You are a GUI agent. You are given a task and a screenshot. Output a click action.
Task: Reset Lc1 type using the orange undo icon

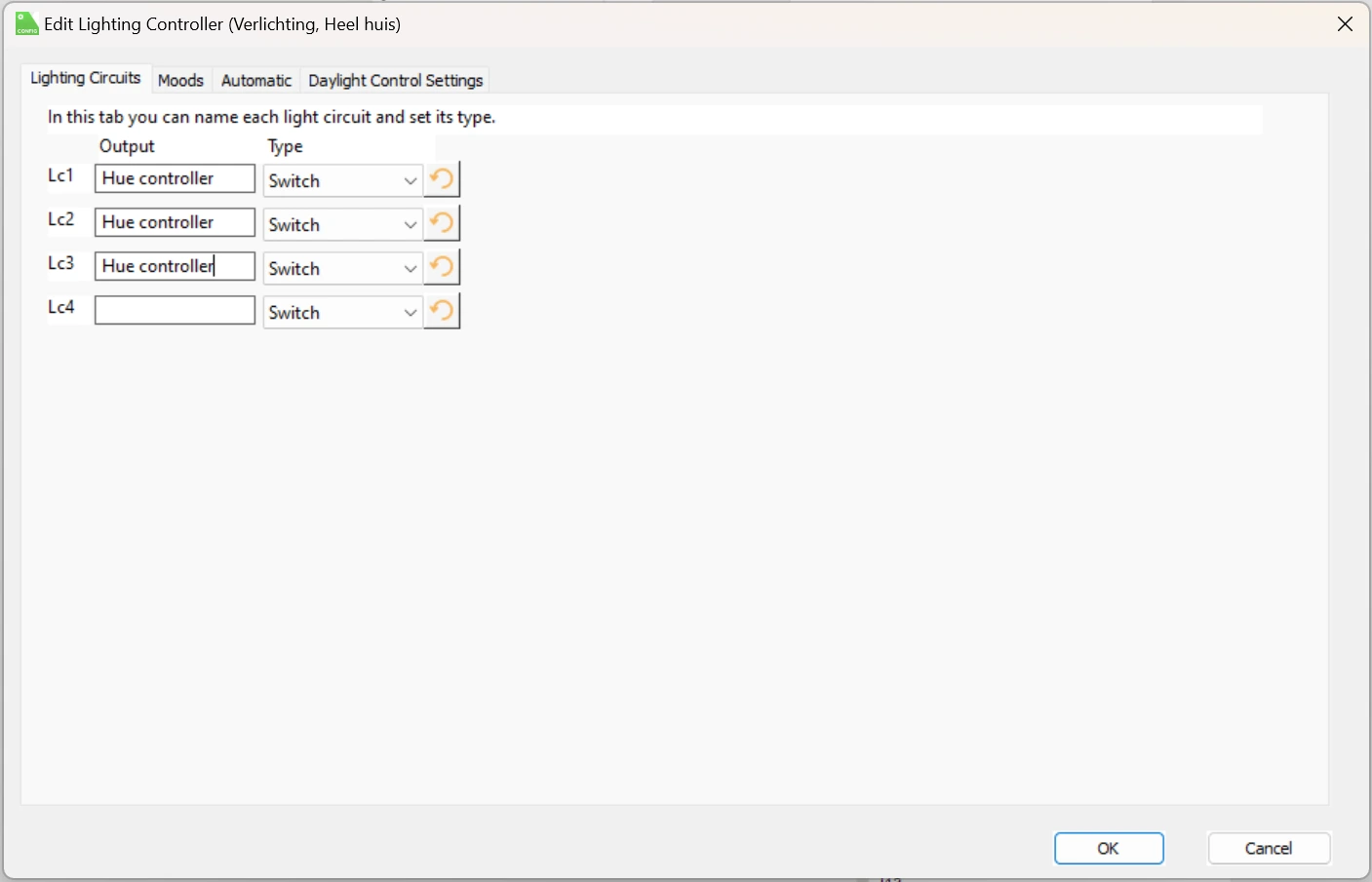pyautogui.click(x=441, y=178)
